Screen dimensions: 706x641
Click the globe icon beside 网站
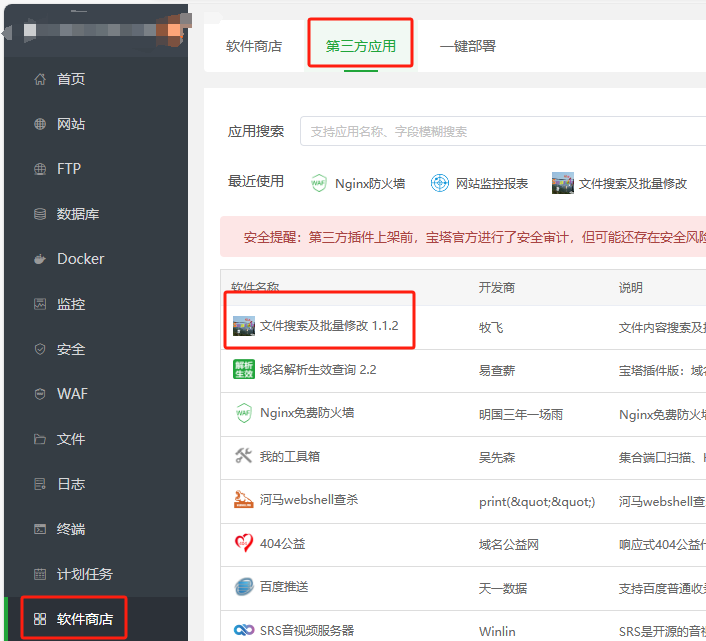[x=40, y=124]
